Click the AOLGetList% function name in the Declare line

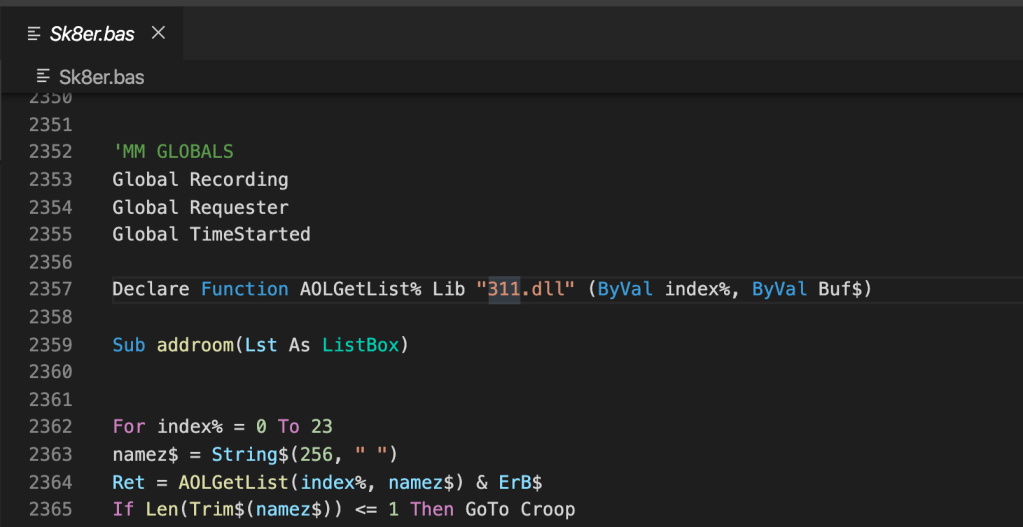[x=361, y=289]
